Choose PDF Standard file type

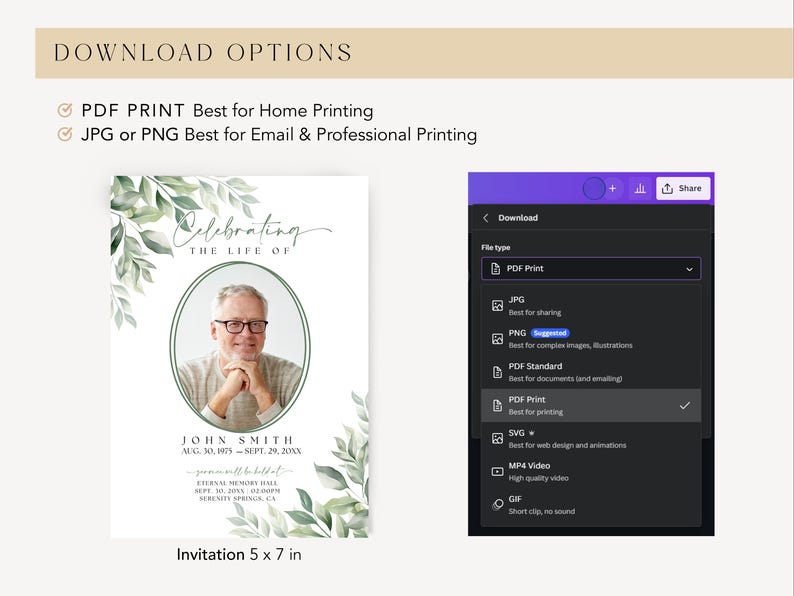point(591,372)
